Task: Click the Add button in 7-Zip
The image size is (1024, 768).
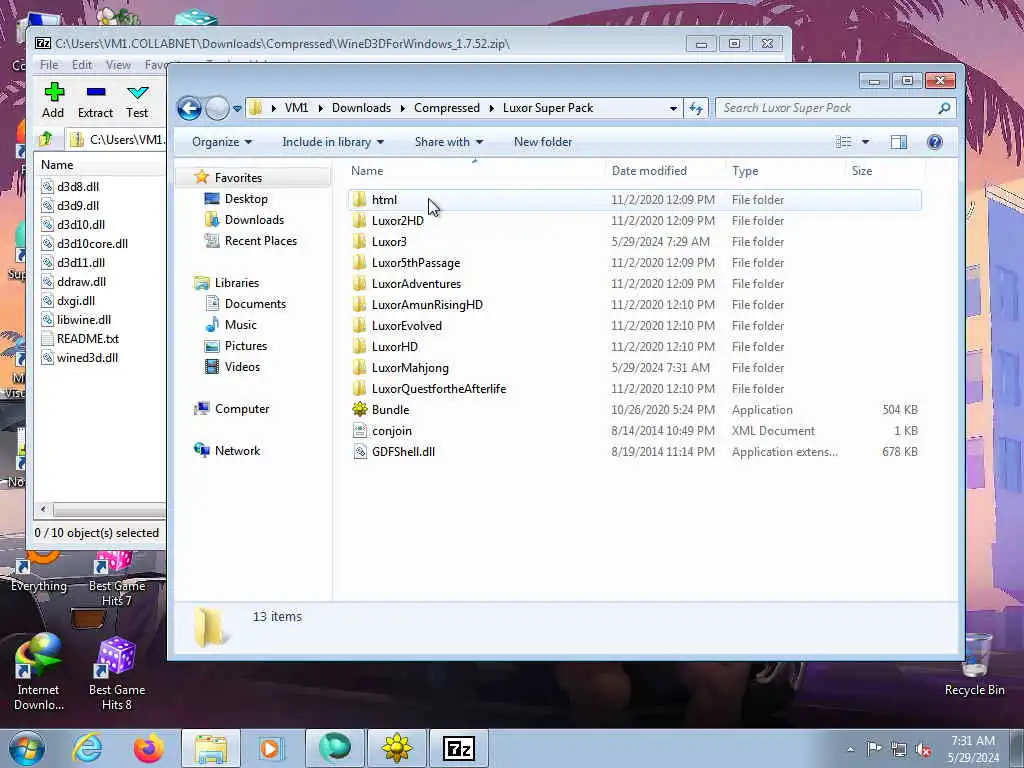Action: (x=53, y=101)
